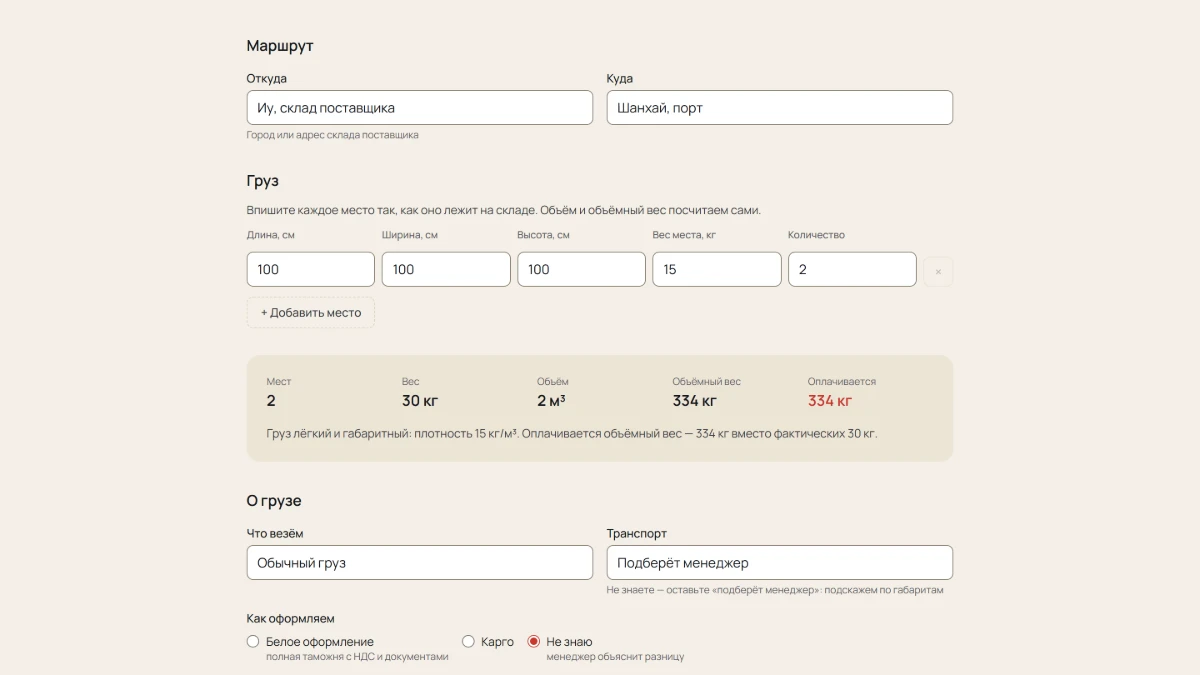Viewport: 1200px width, 675px height.
Task: Edit the Длина, см field
Action: click(x=311, y=270)
